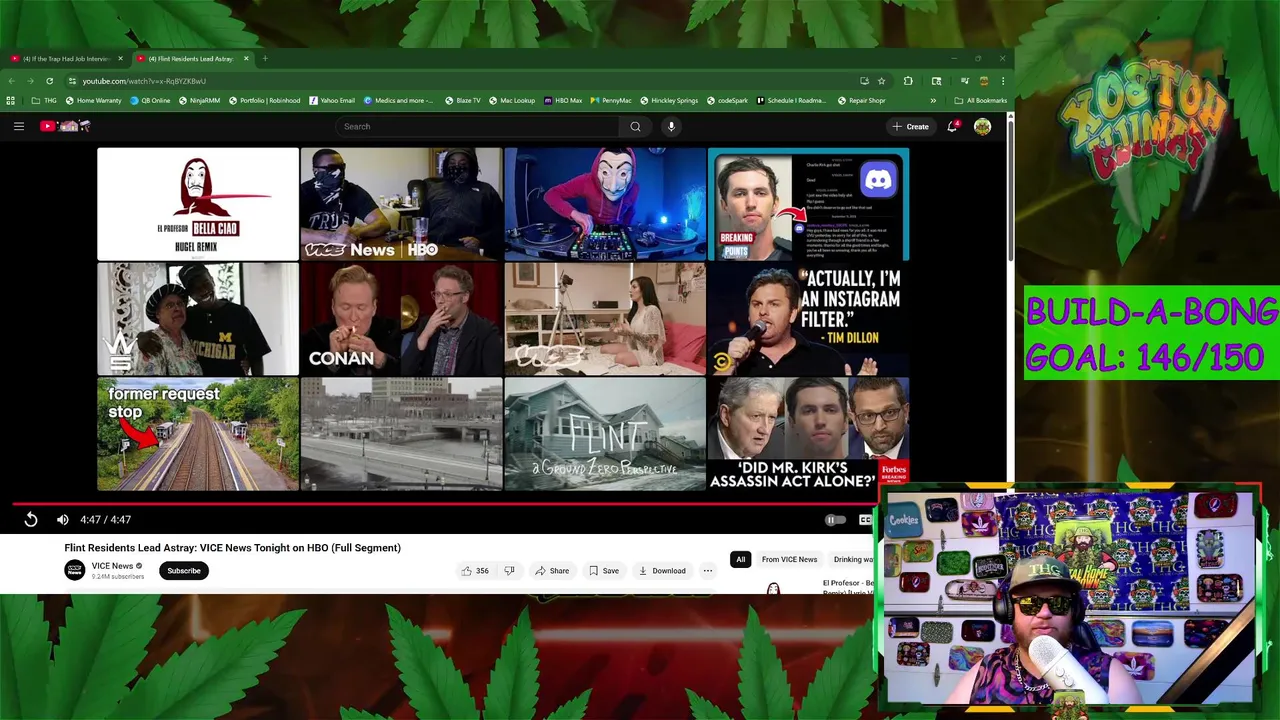Open the Blaze TV bookmark

pos(462,100)
